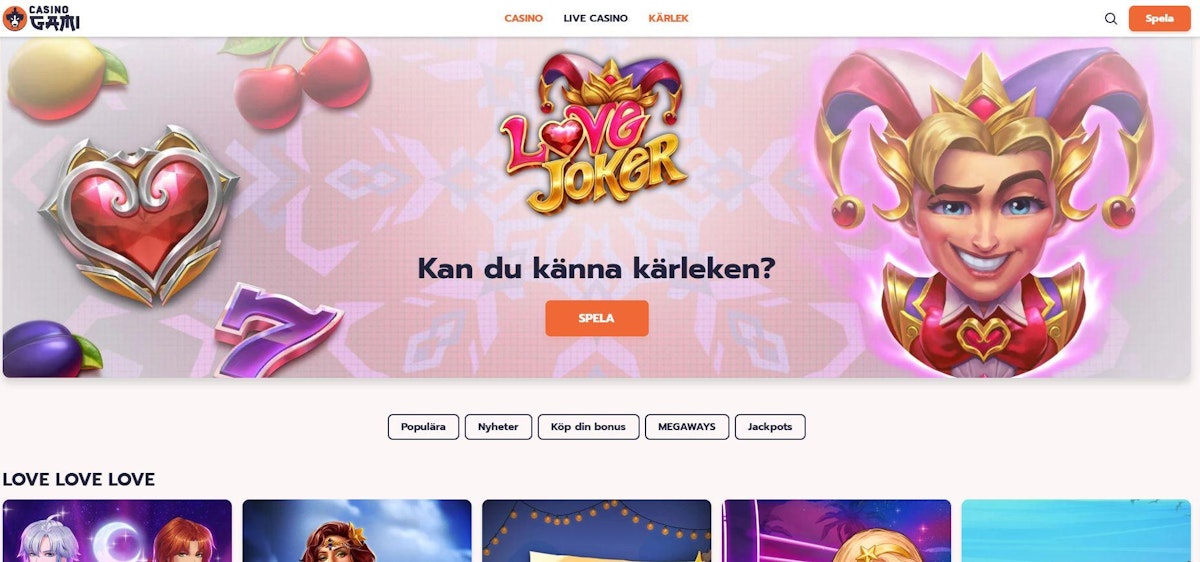The height and width of the screenshot is (562, 1200).
Task: Click the orange Spela header button
Action: point(1160,18)
